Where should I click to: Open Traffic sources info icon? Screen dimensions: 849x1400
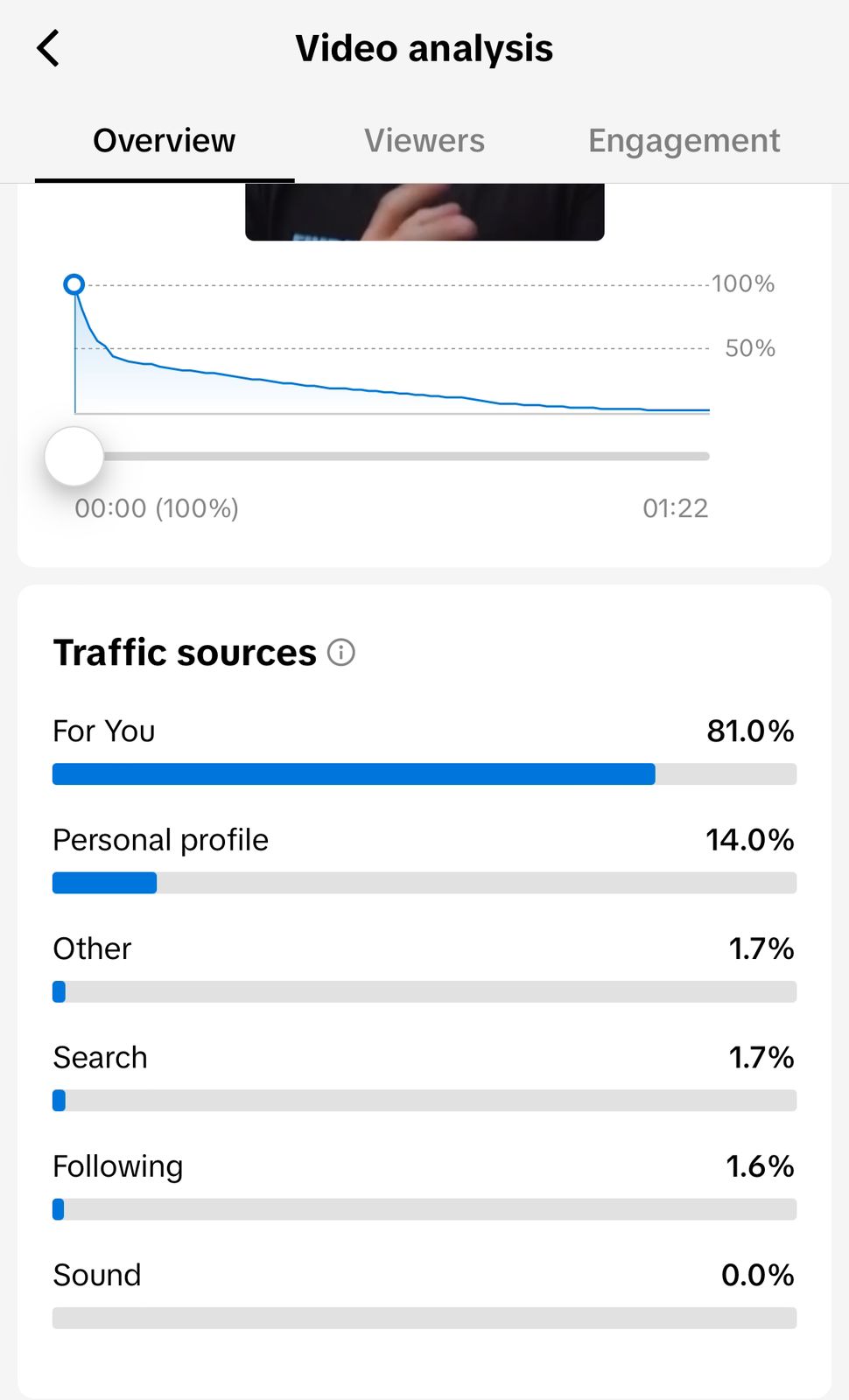click(340, 652)
